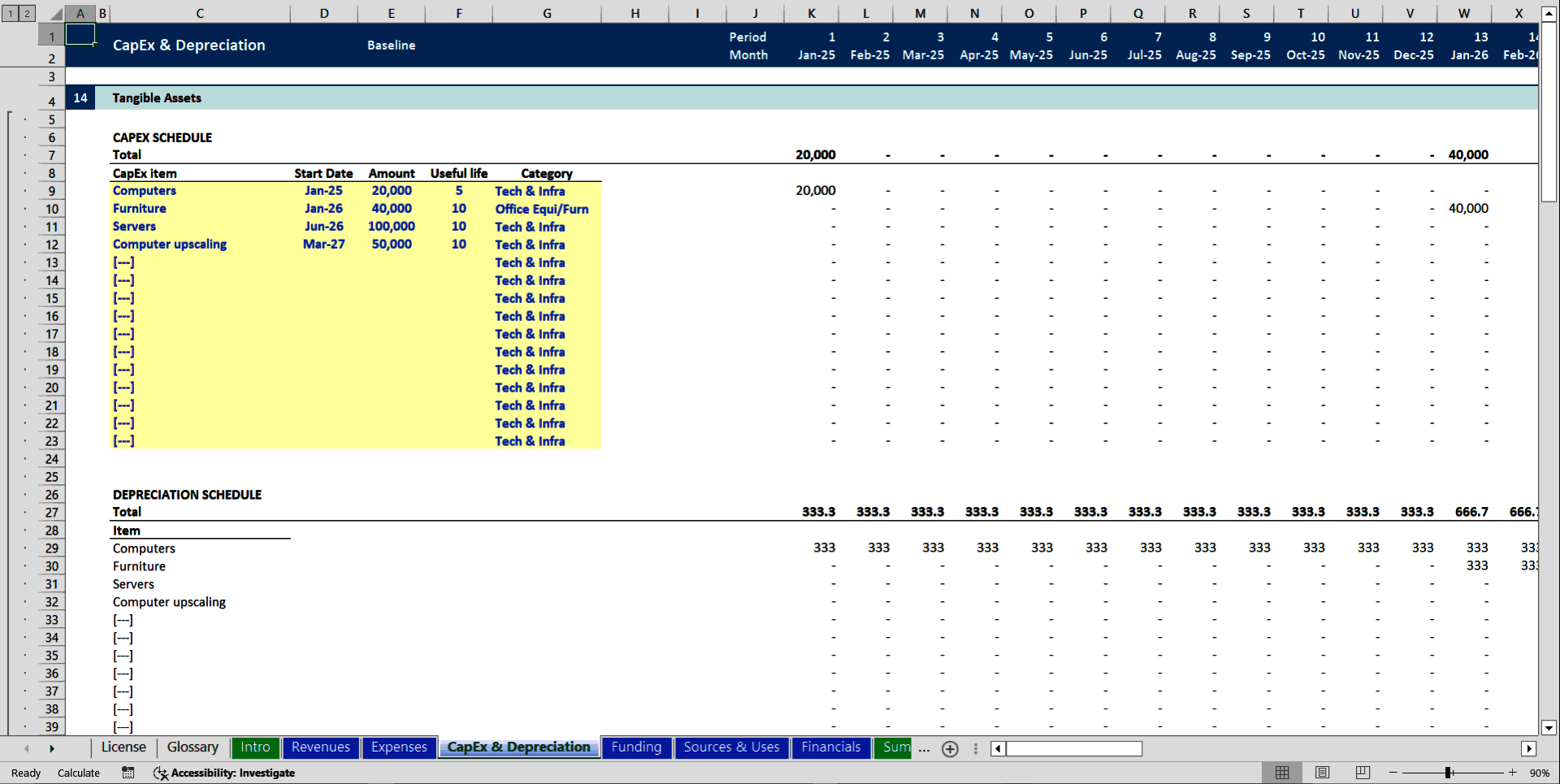Click the left sheet navigation arrow
The image size is (1560, 784).
[x=27, y=749]
